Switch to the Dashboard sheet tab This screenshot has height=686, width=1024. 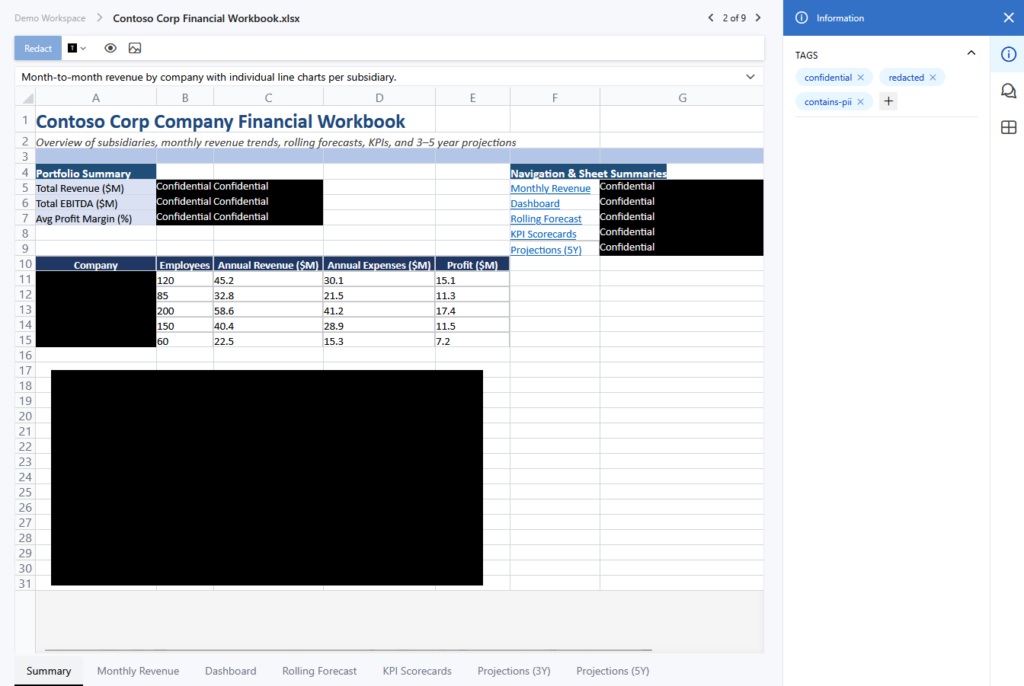(231, 671)
